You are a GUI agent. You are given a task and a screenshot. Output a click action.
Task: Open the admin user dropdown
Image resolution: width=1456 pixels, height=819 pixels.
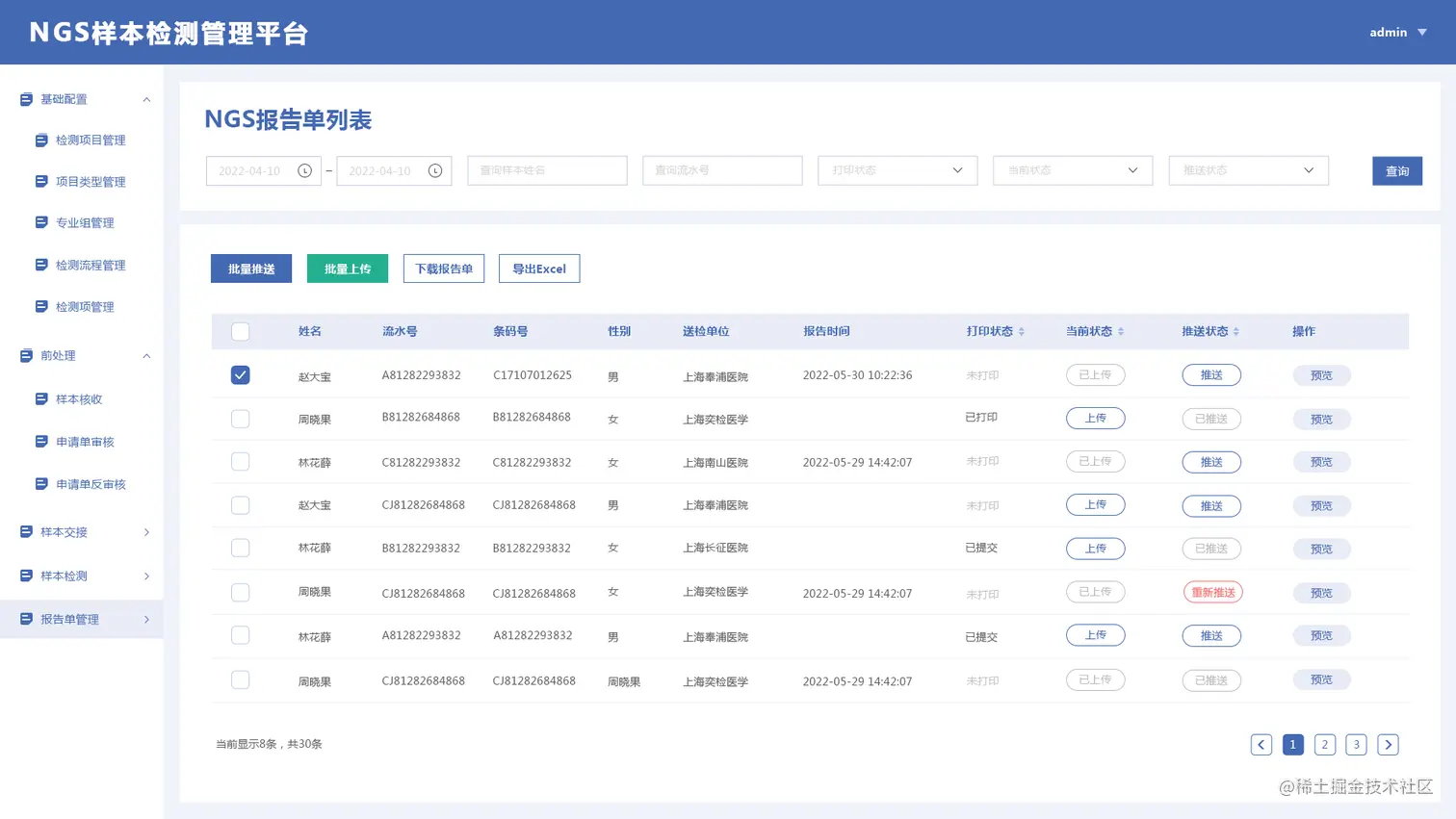pos(1398,32)
